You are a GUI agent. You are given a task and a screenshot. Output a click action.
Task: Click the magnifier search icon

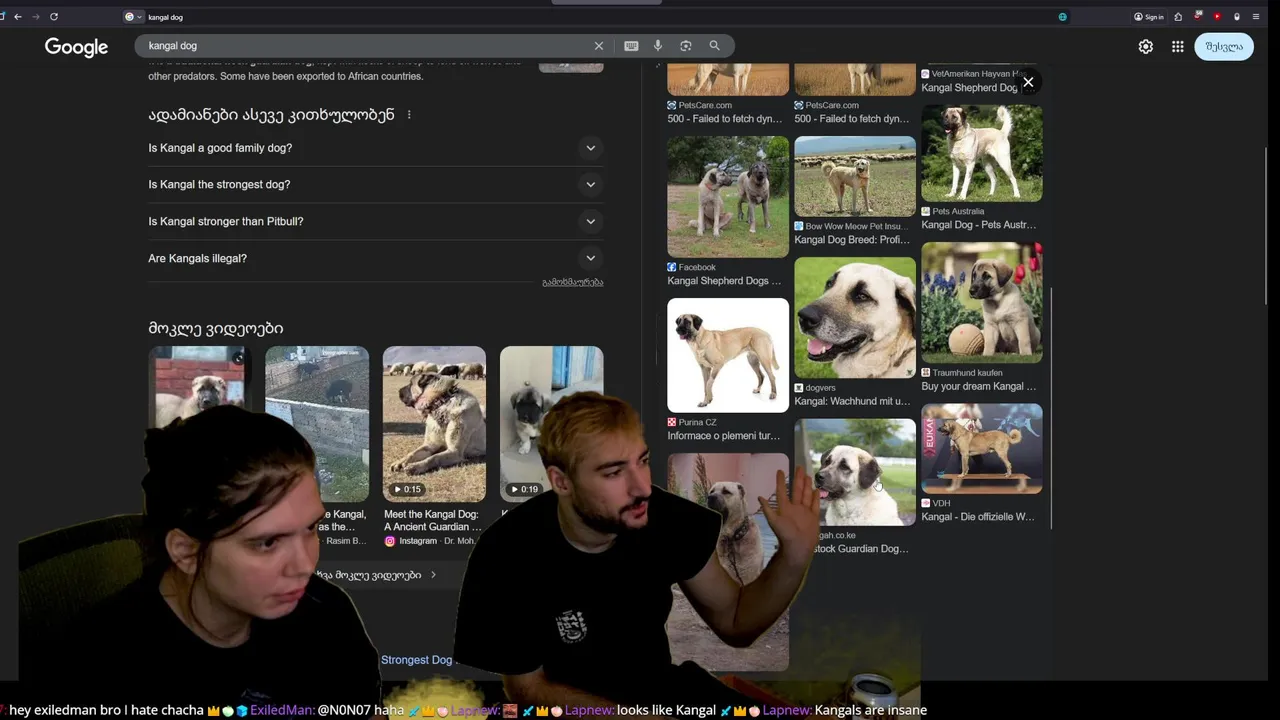[714, 46]
